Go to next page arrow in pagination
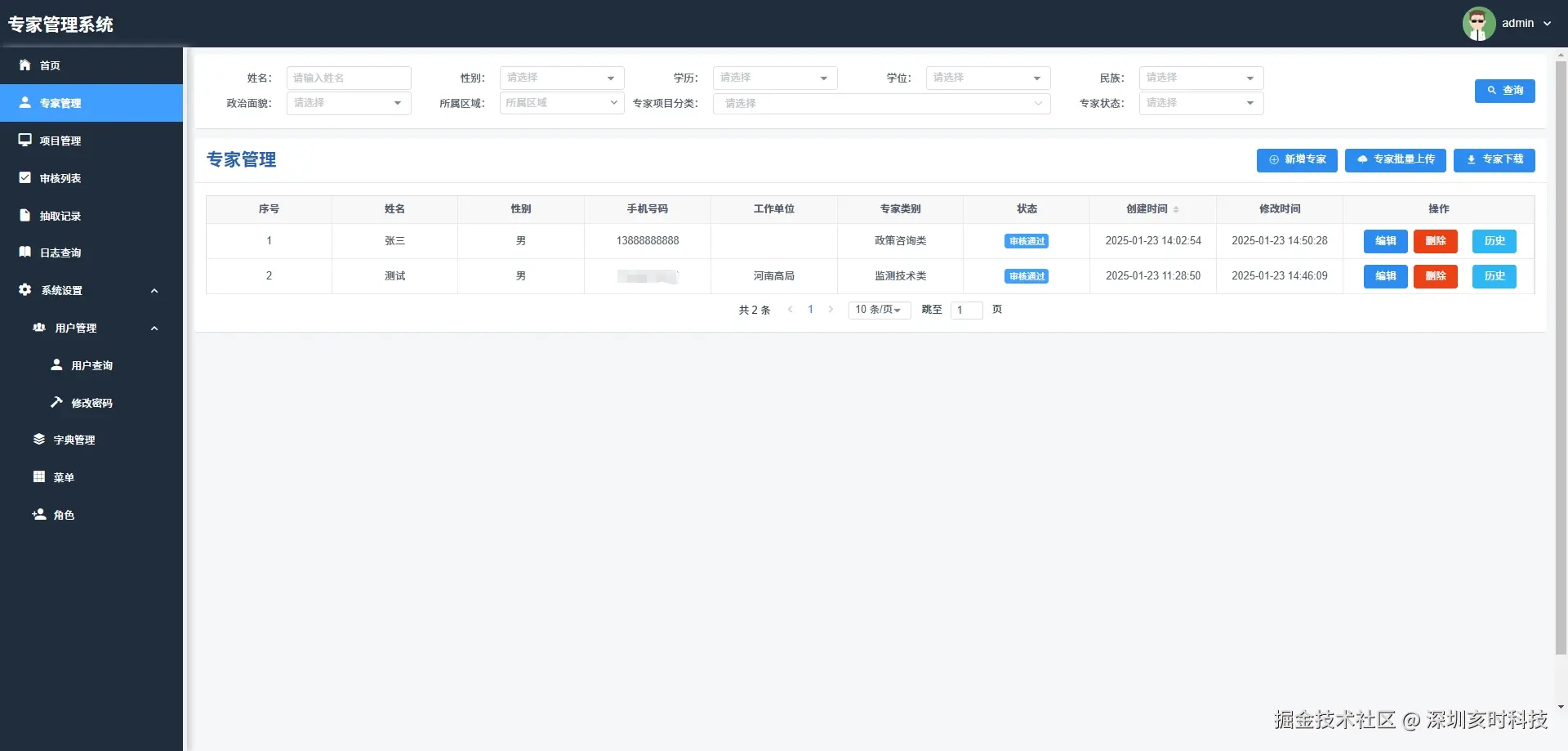 831,310
